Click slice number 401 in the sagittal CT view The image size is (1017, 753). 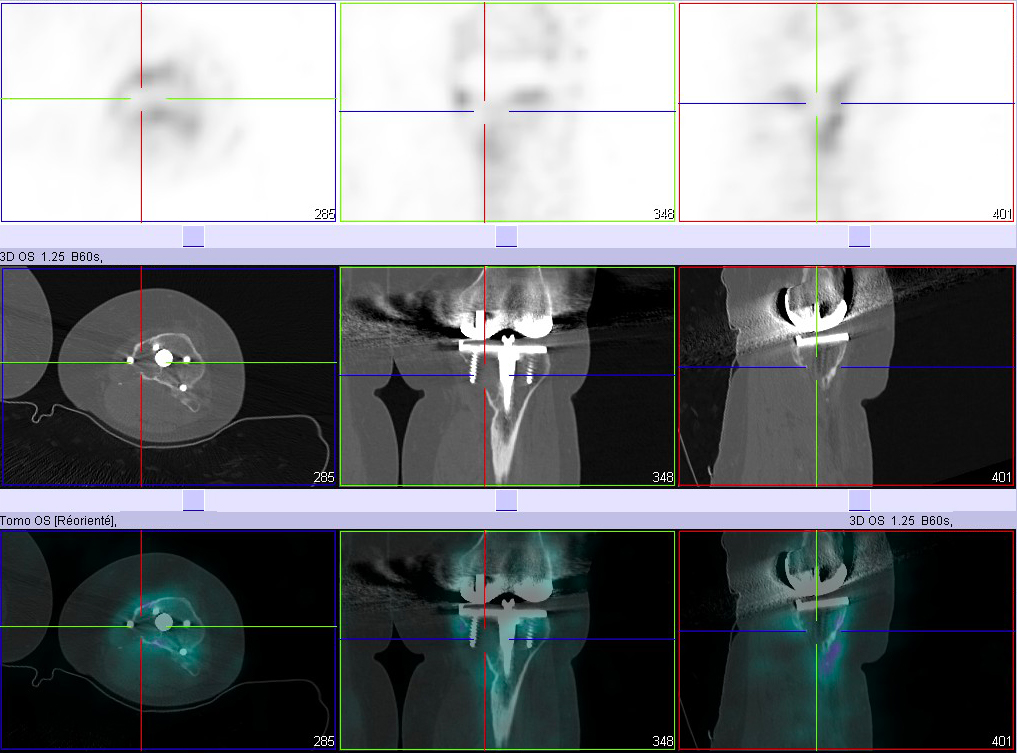[x=1001, y=477]
